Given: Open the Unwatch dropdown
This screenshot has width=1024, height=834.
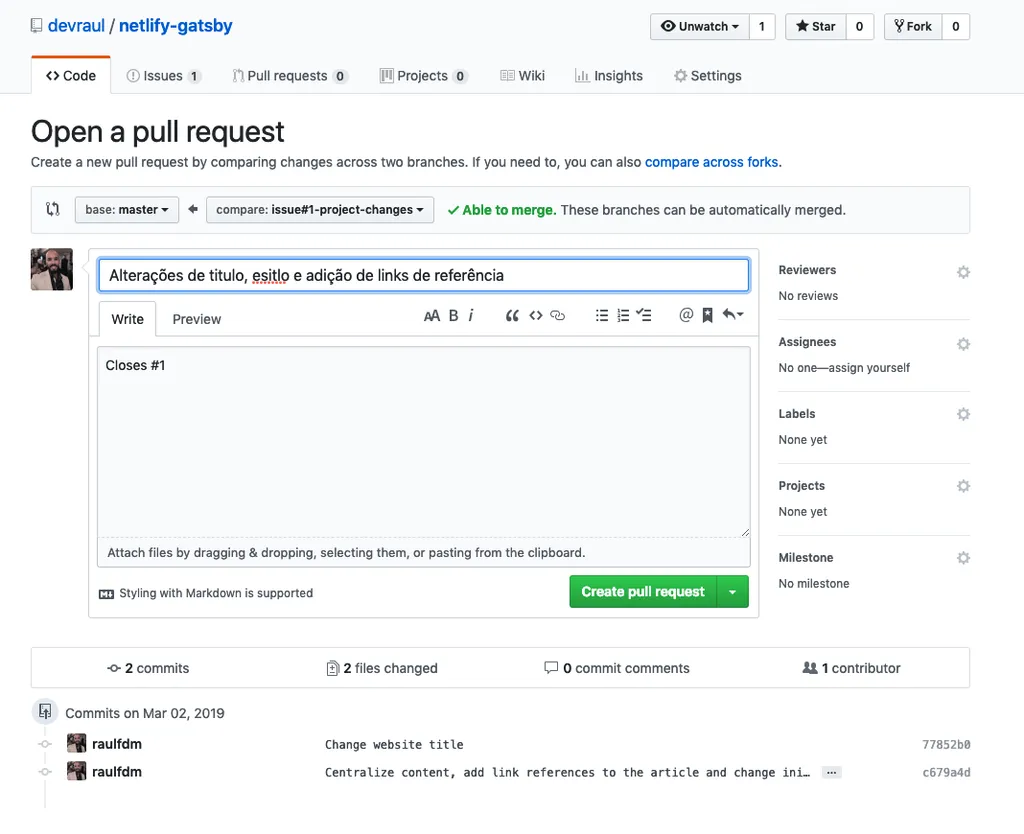Looking at the screenshot, I should pos(699,27).
